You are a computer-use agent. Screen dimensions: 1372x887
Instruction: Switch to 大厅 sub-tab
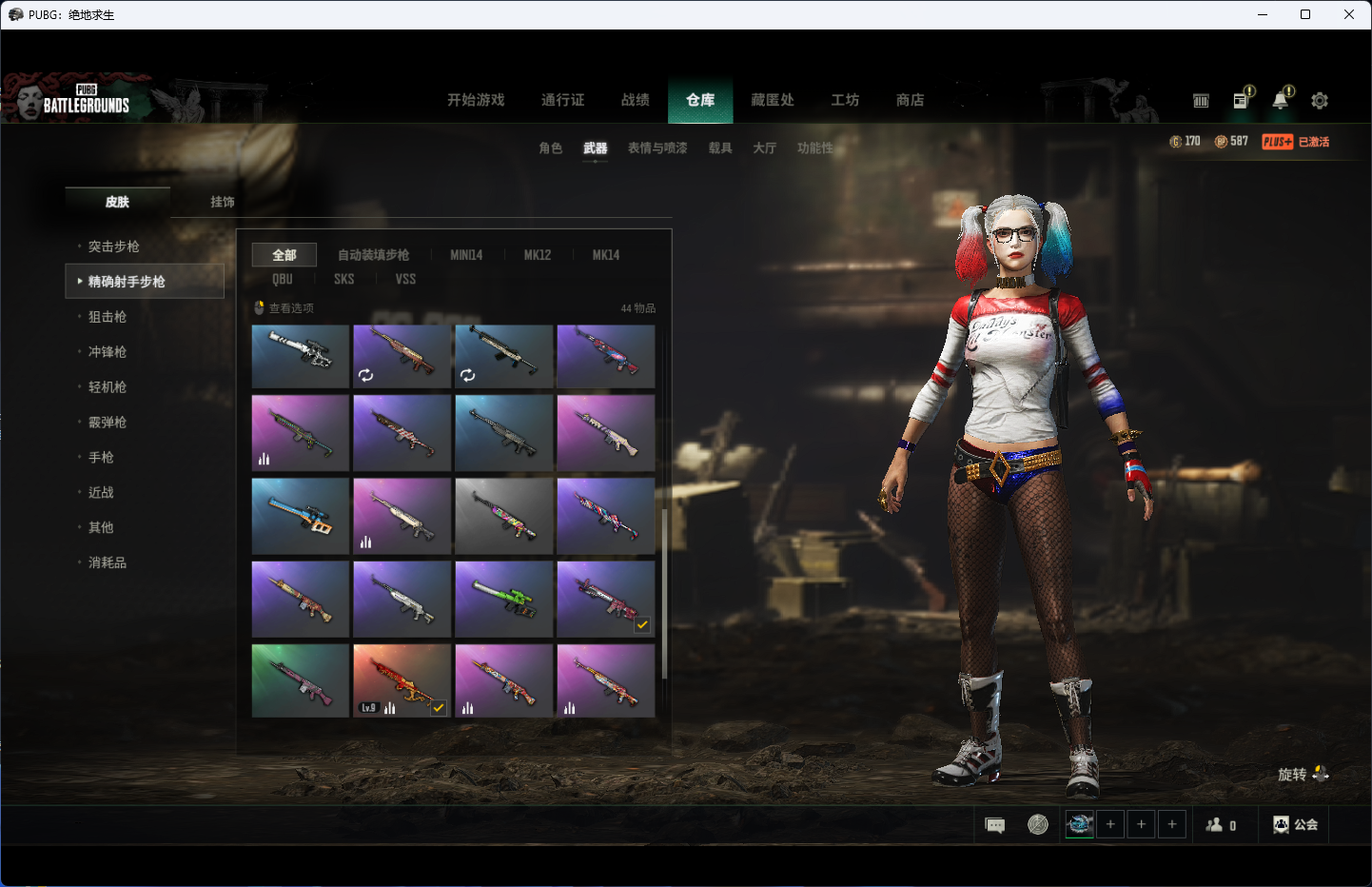[x=765, y=148]
